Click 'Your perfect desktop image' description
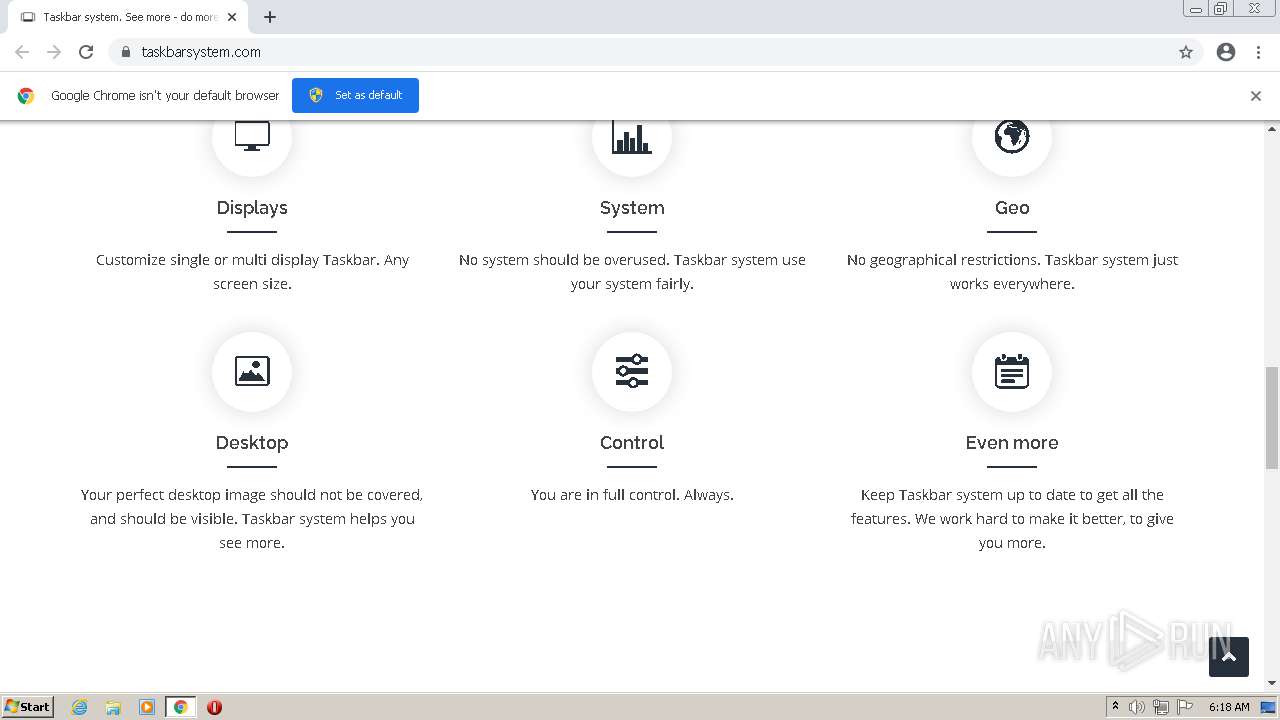1280x720 pixels. [x=252, y=519]
